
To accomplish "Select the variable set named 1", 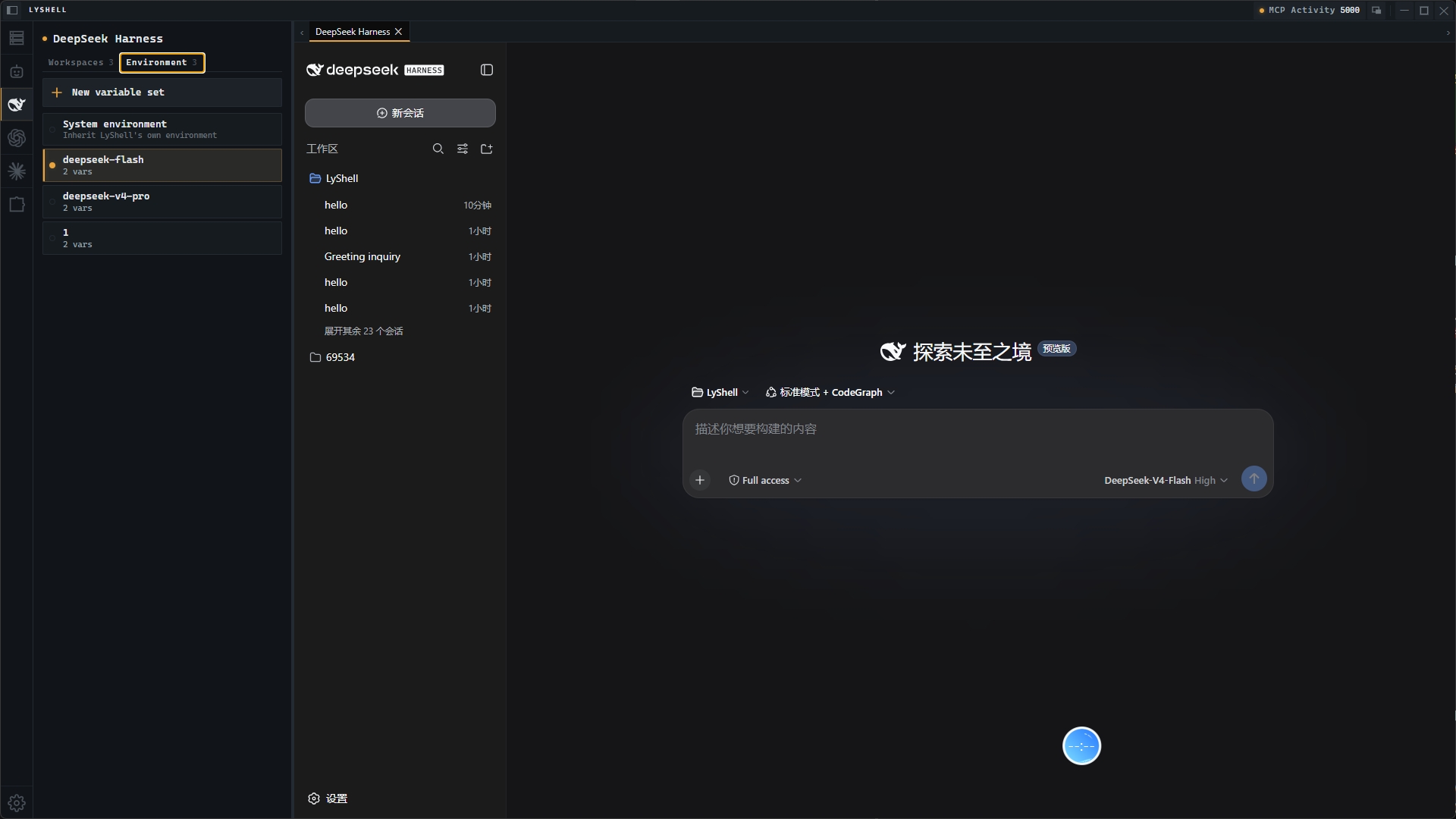I will (x=162, y=238).
